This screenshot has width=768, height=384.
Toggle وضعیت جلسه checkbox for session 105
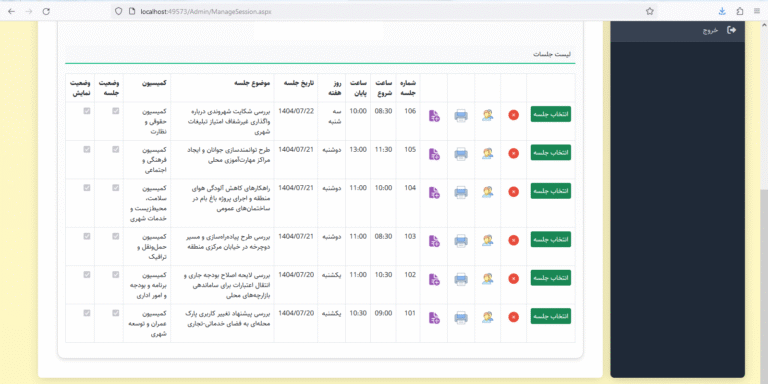pyautogui.click(x=116, y=149)
